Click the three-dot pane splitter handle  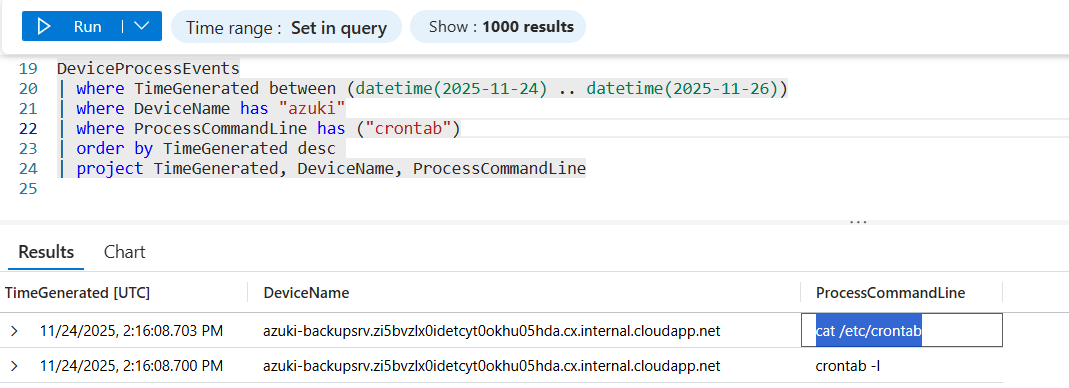(858, 222)
